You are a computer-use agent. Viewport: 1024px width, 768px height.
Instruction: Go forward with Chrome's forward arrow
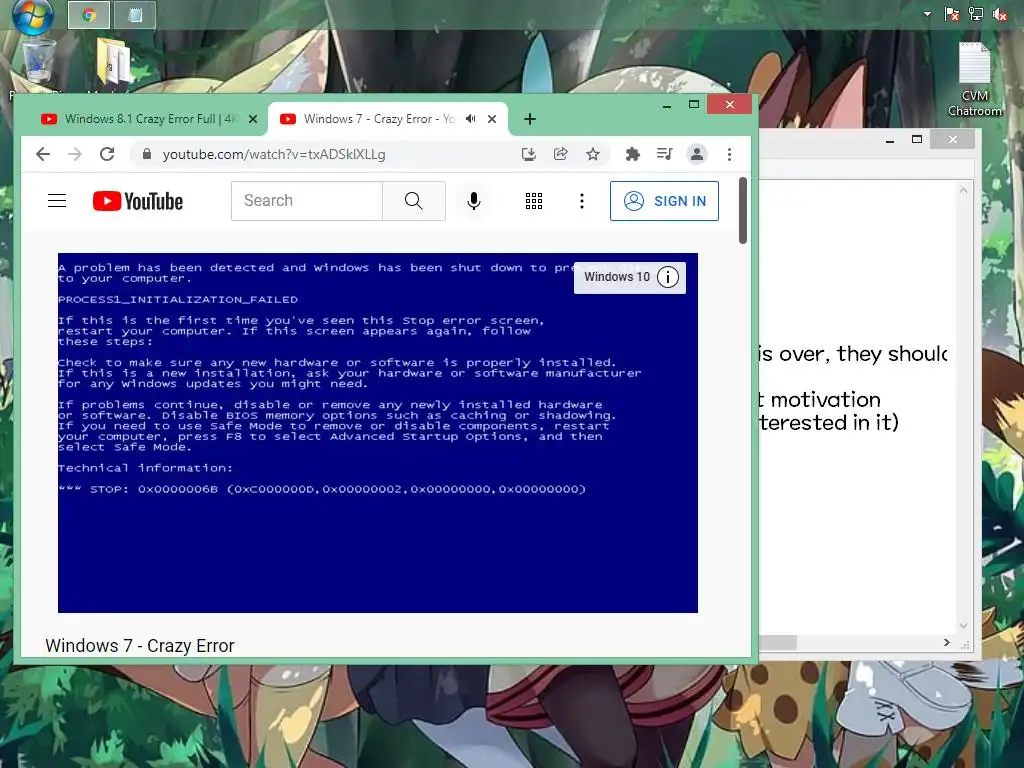pyautogui.click(x=75, y=154)
